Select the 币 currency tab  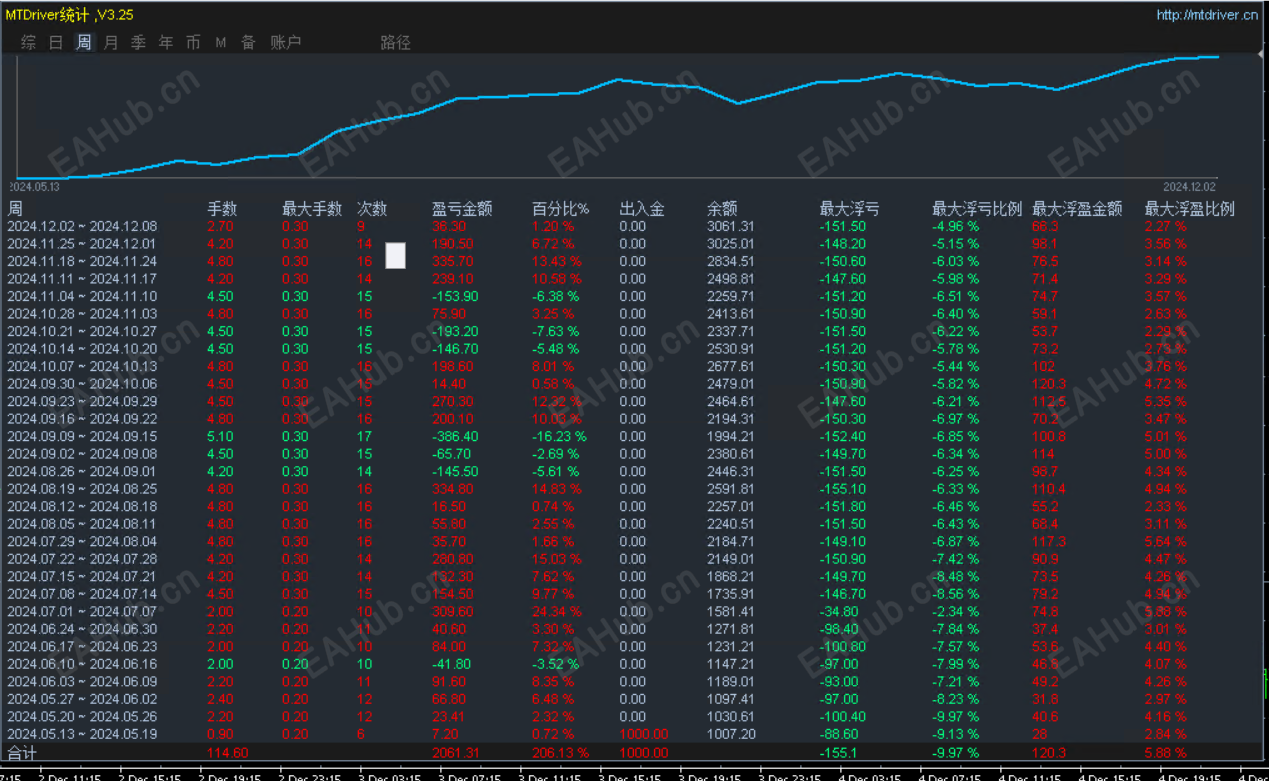click(193, 42)
